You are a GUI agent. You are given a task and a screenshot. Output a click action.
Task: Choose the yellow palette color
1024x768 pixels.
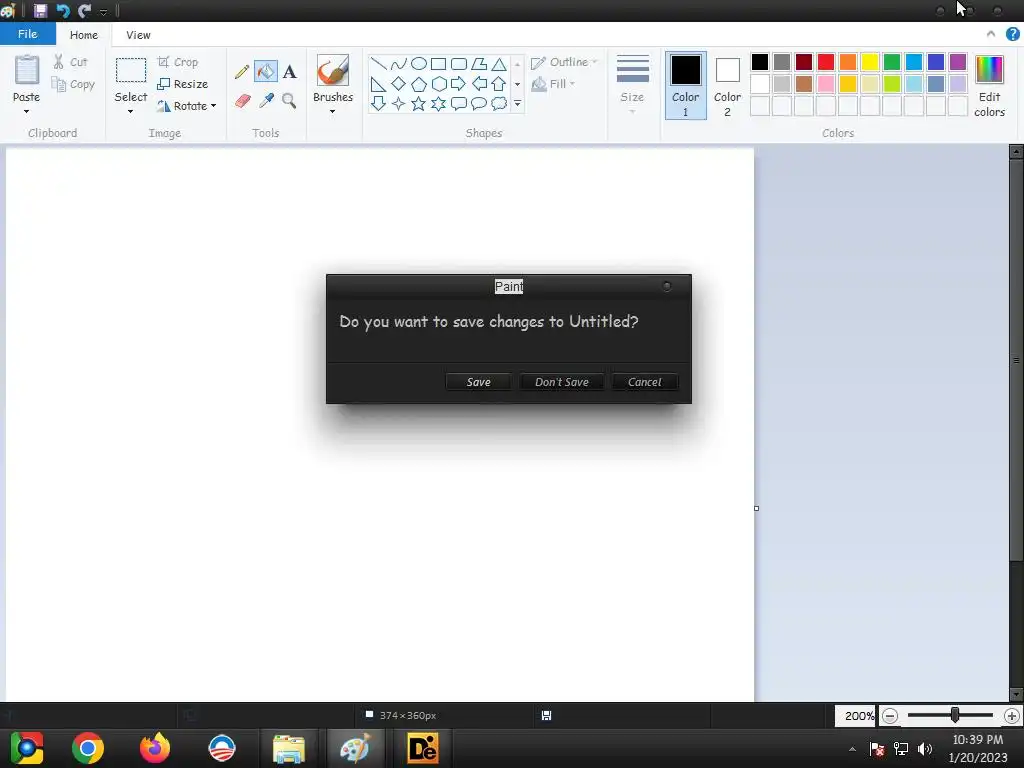[870, 62]
